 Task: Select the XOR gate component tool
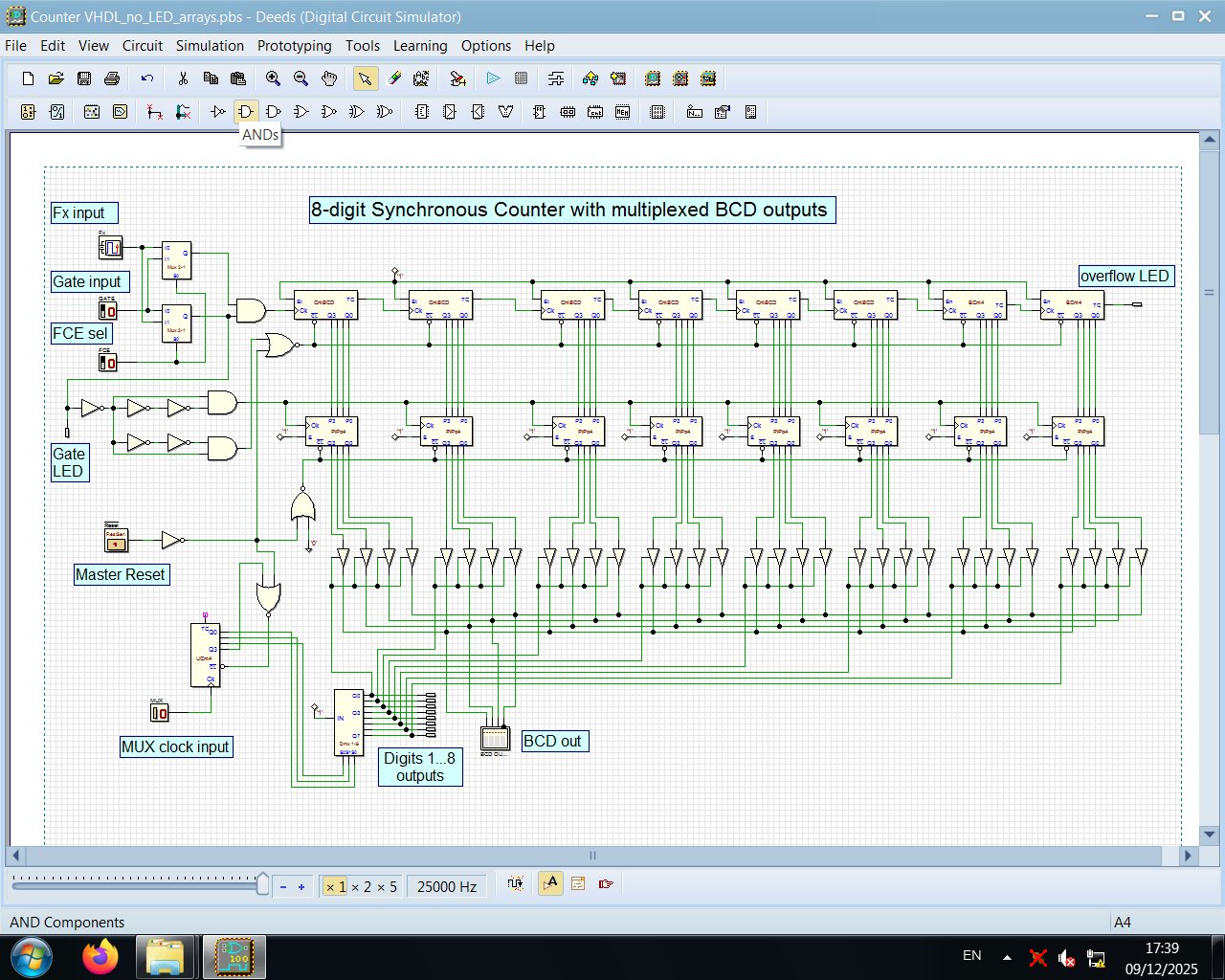pos(355,112)
